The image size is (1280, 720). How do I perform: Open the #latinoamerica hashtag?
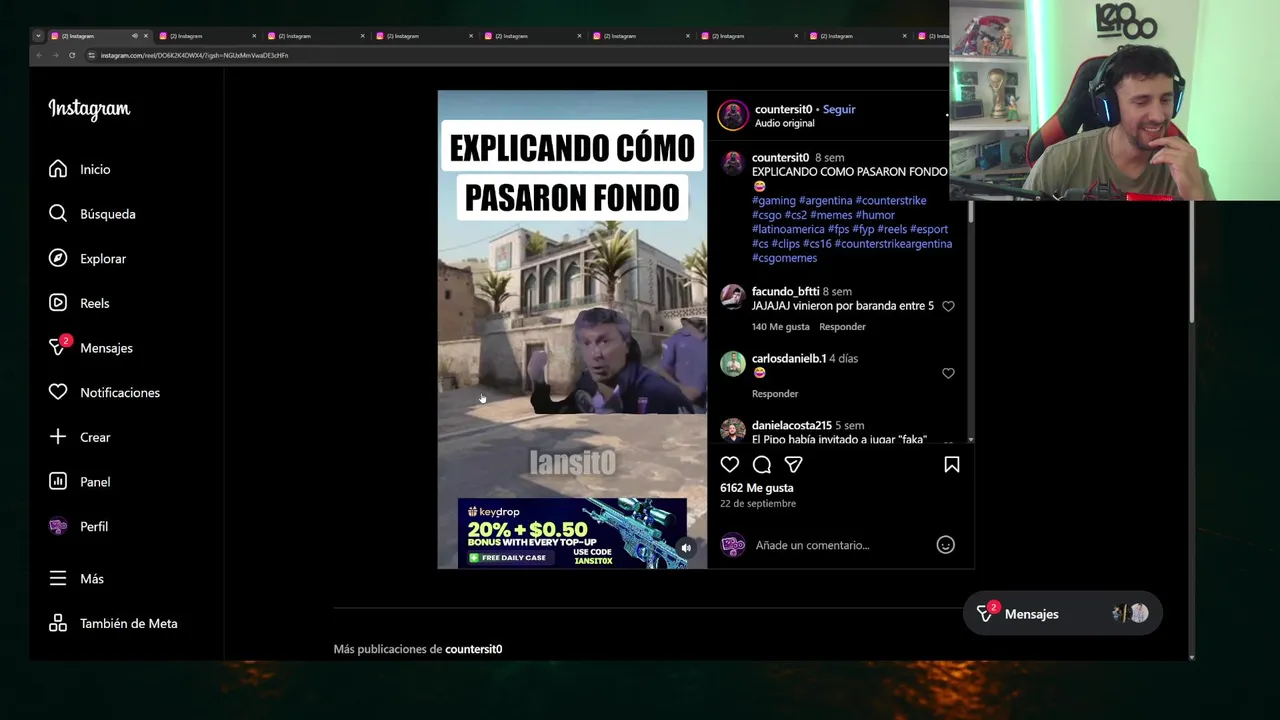(x=788, y=229)
